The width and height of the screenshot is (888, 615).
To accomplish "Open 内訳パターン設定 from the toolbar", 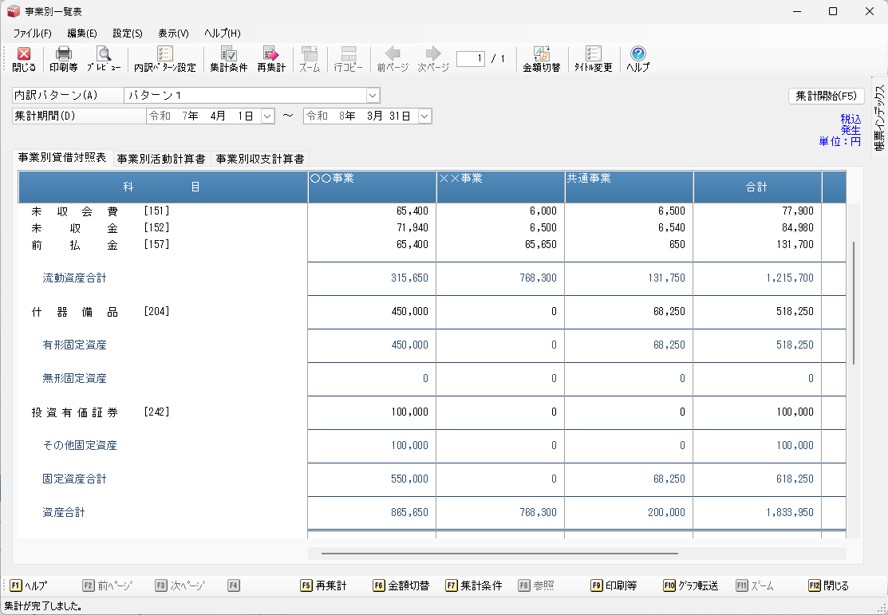I will (x=165, y=59).
